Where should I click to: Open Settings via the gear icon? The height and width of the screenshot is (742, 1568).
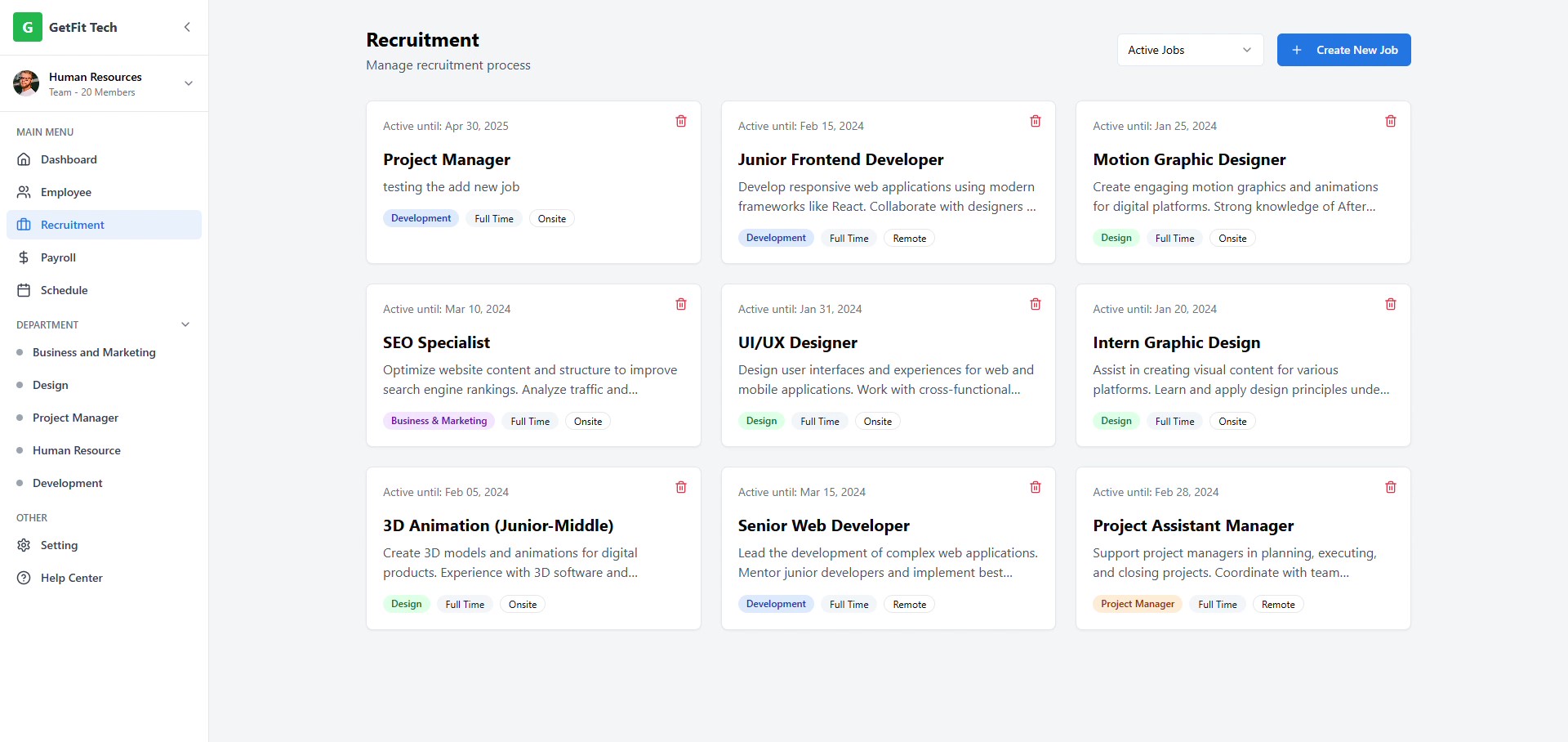[x=24, y=545]
